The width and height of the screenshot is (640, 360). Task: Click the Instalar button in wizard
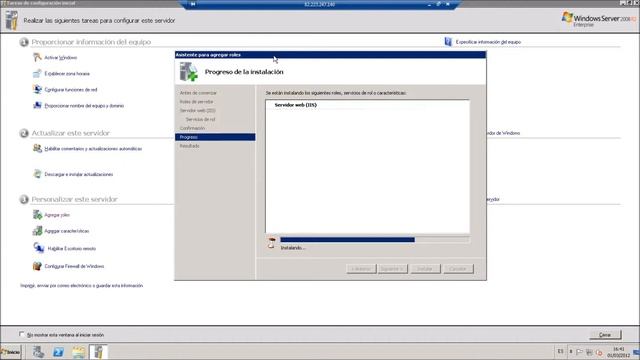[x=425, y=269]
